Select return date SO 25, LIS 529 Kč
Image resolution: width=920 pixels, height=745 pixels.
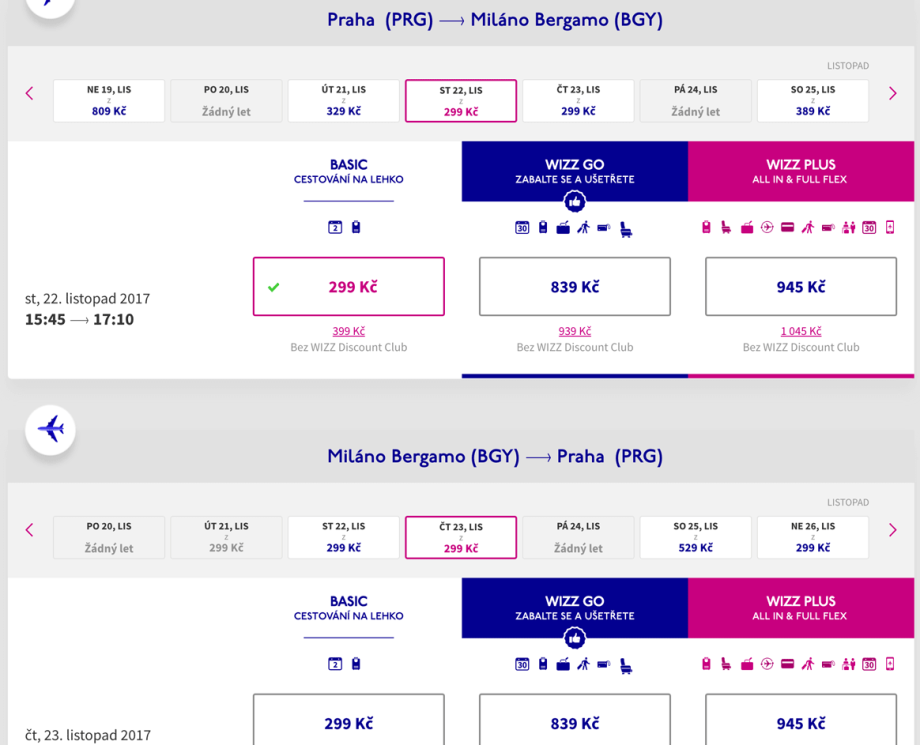695,537
